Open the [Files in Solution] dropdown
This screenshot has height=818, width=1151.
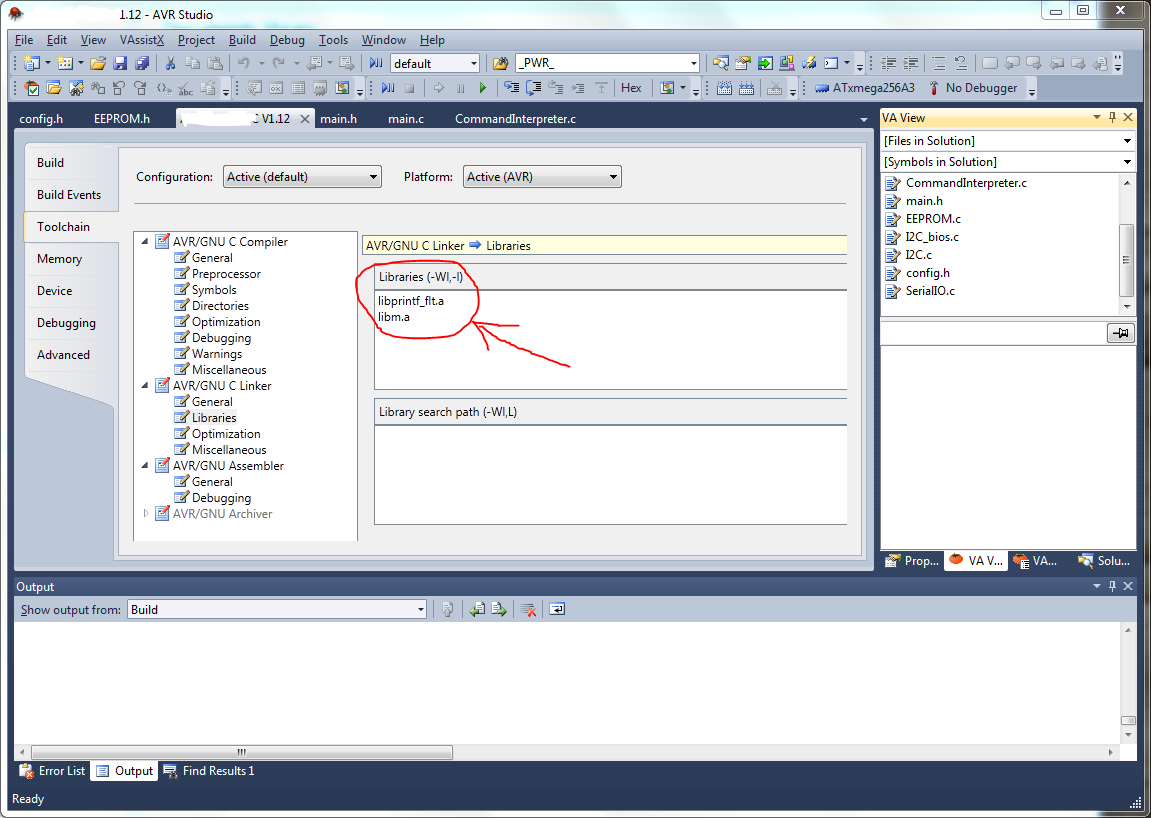(x=1008, y=141)
